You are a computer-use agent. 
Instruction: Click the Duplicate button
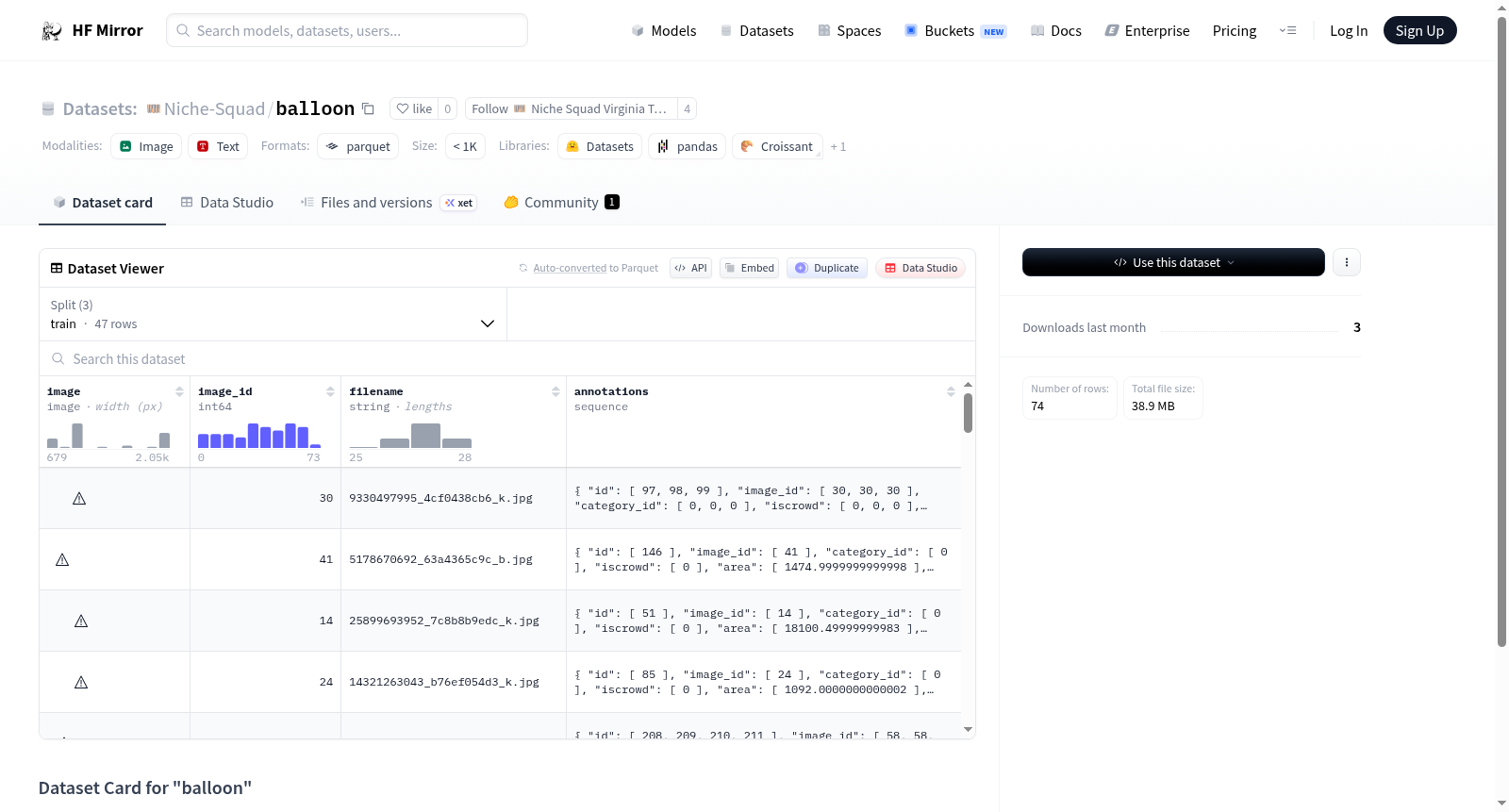[827, 268]
